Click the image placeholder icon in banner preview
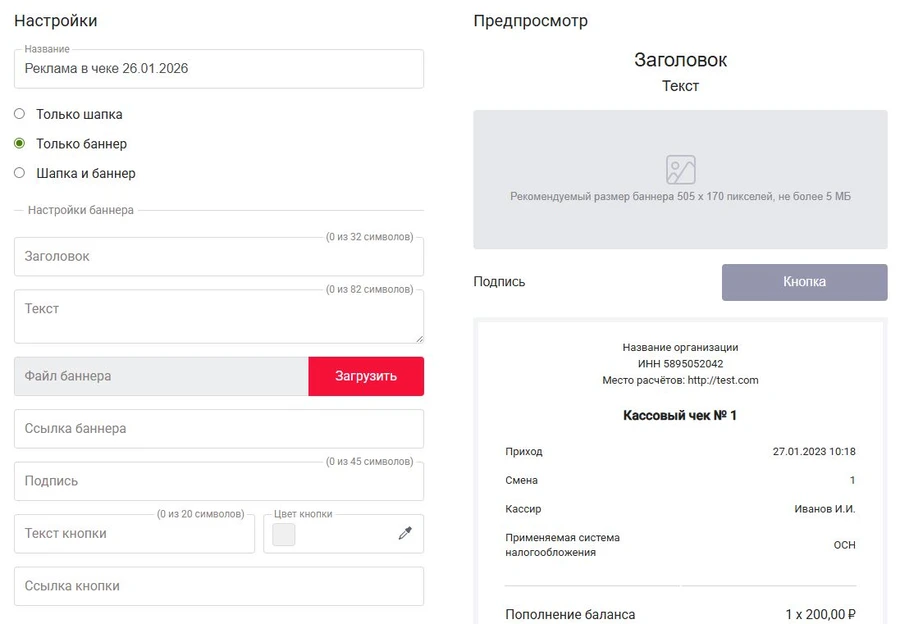The height and width of the screenshot is (624, 900). point(680,169)
